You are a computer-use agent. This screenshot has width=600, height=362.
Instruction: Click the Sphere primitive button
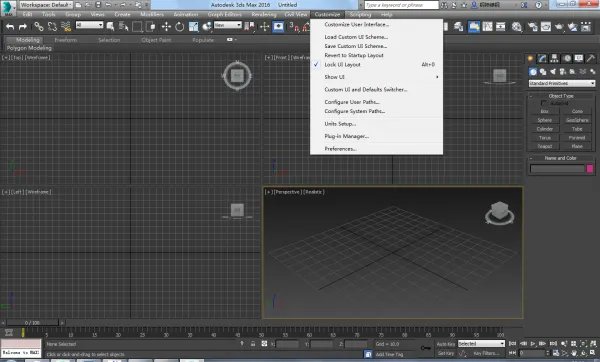[545, 120]
